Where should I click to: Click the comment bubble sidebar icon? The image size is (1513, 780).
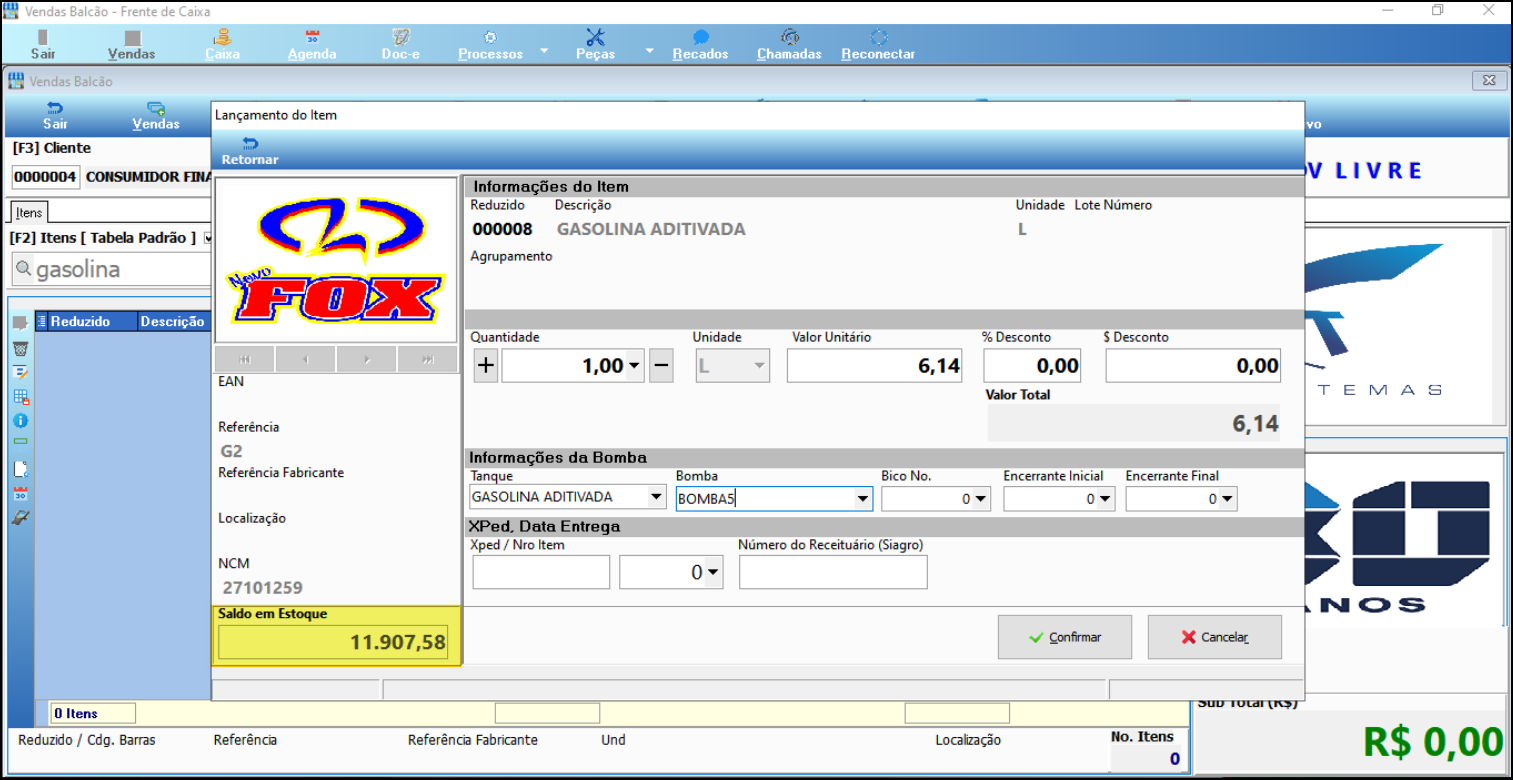tap(20, 324)
